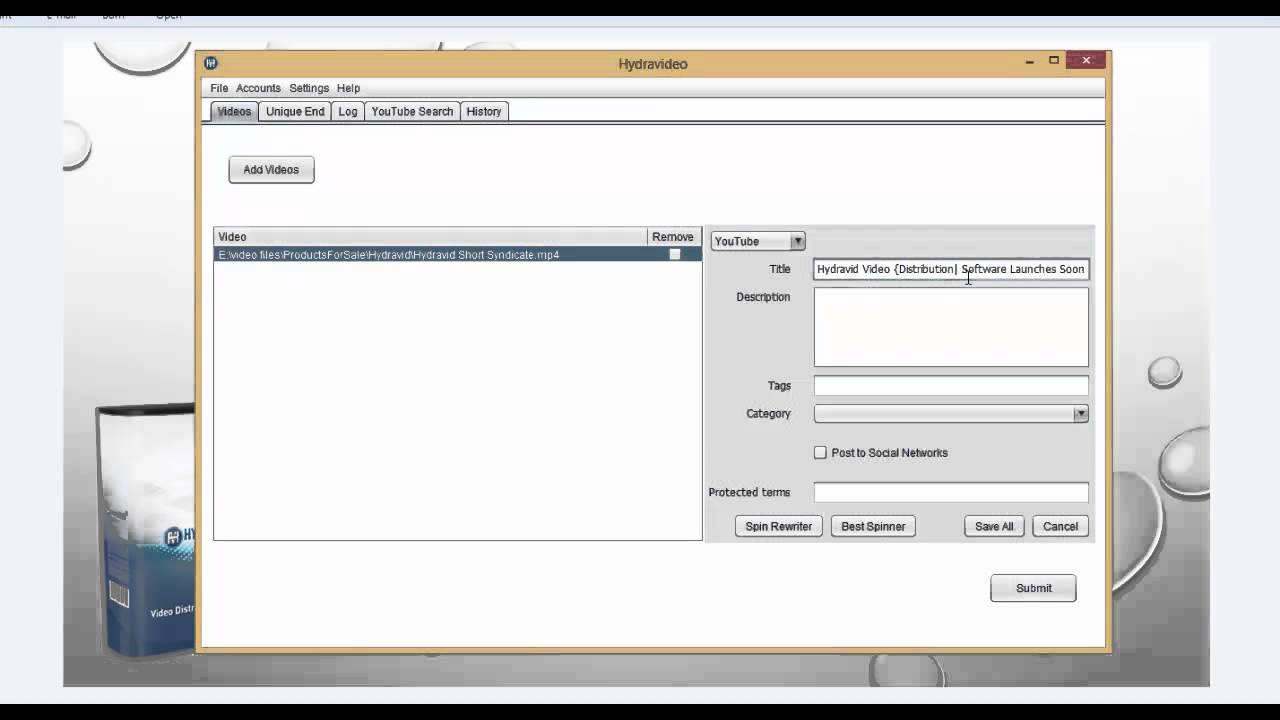The image size is (1280, 720).
Task: Click the Spin Rewriter button
Action: coord(779,527)
